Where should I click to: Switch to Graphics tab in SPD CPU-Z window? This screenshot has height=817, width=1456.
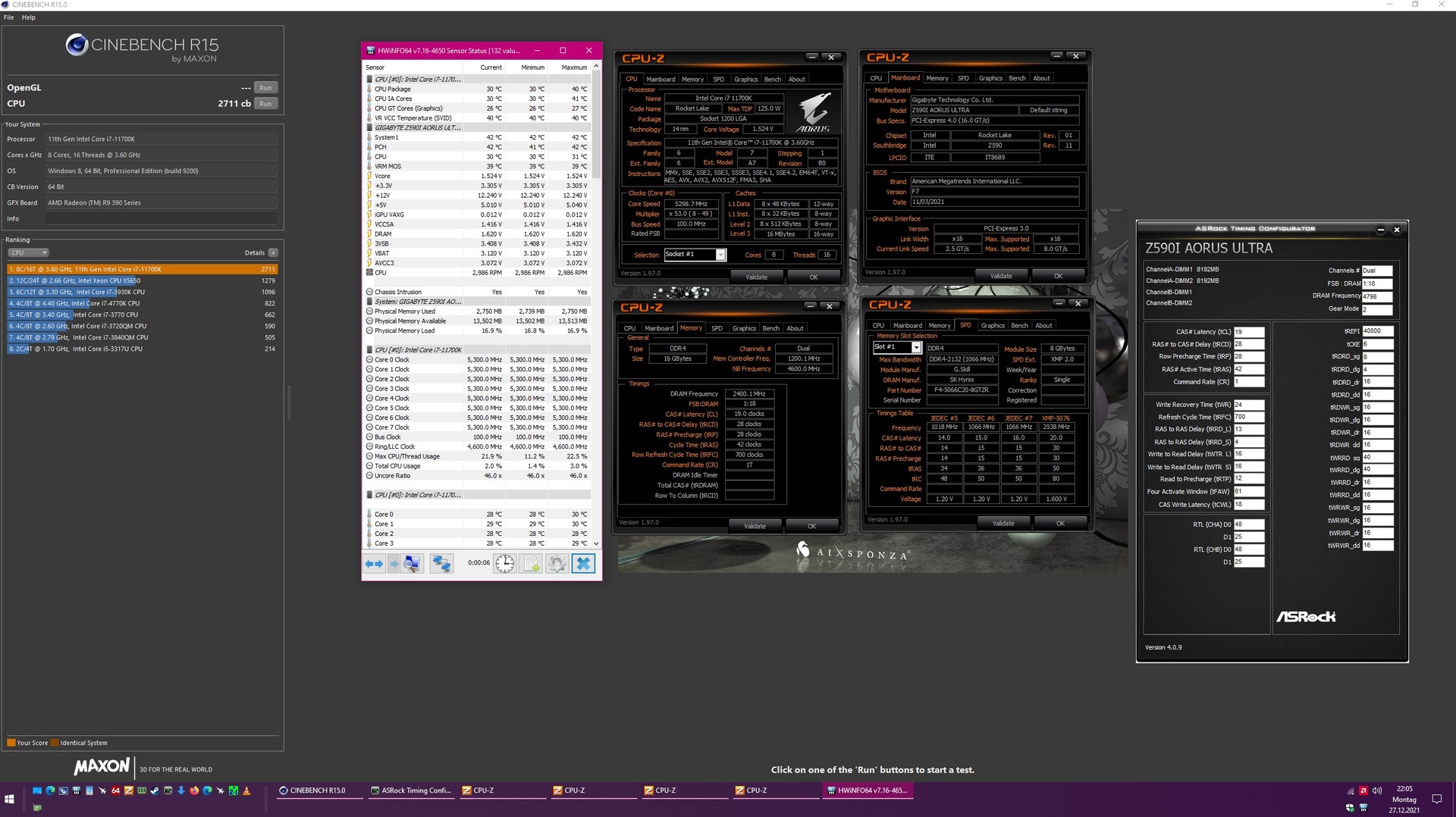[993, 325]
